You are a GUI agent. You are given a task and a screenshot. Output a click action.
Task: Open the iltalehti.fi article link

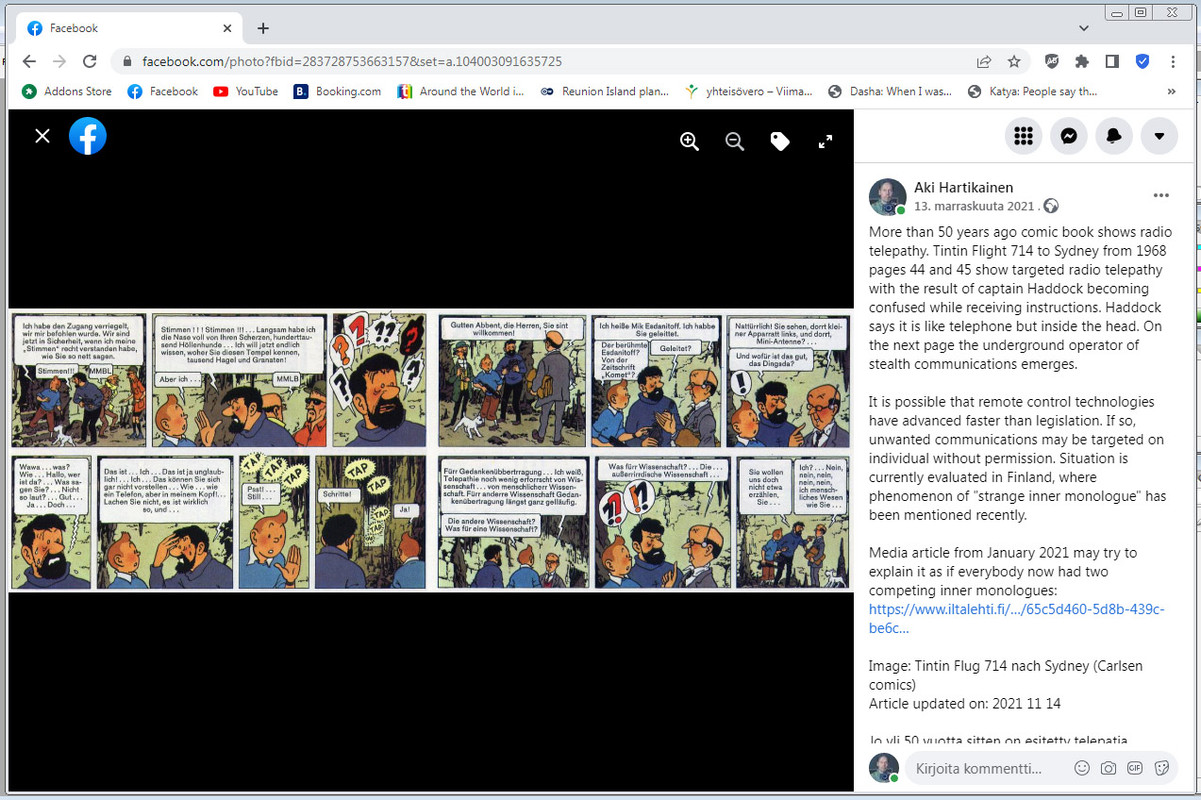[1017, 618]
